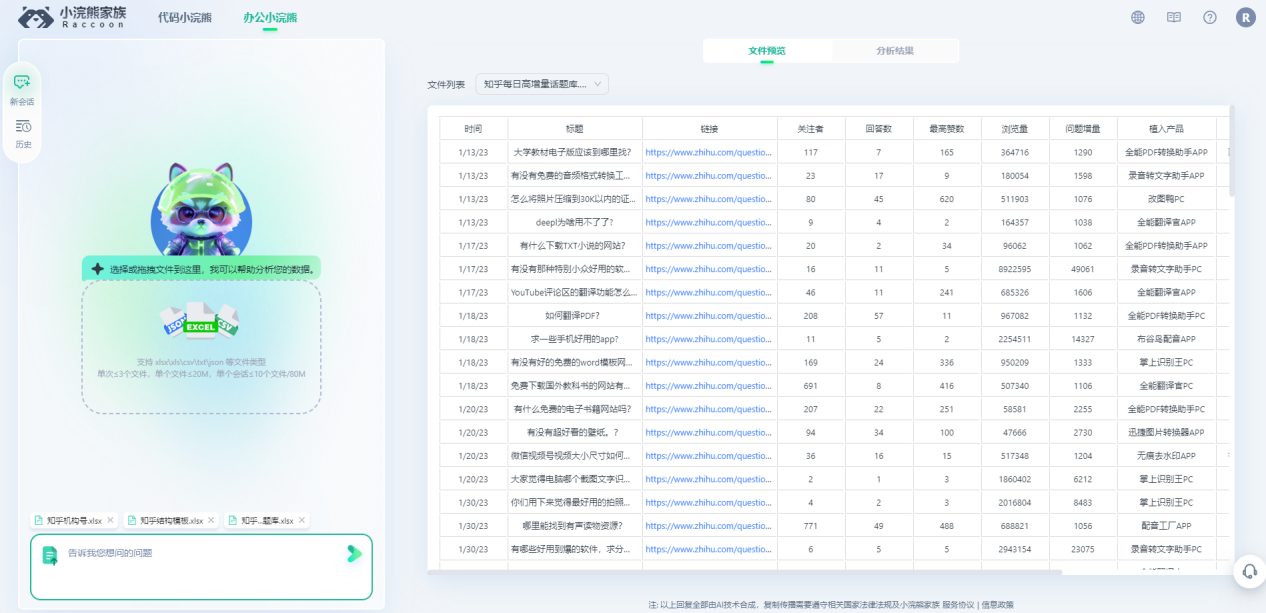Screen dimensions: 1266x613
Task: Select cell 无痕去水印APP
Action: [x=1166, y=455]
